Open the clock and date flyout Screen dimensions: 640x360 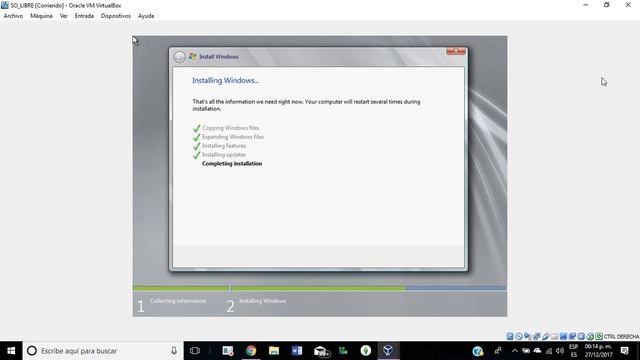point(598,351)
